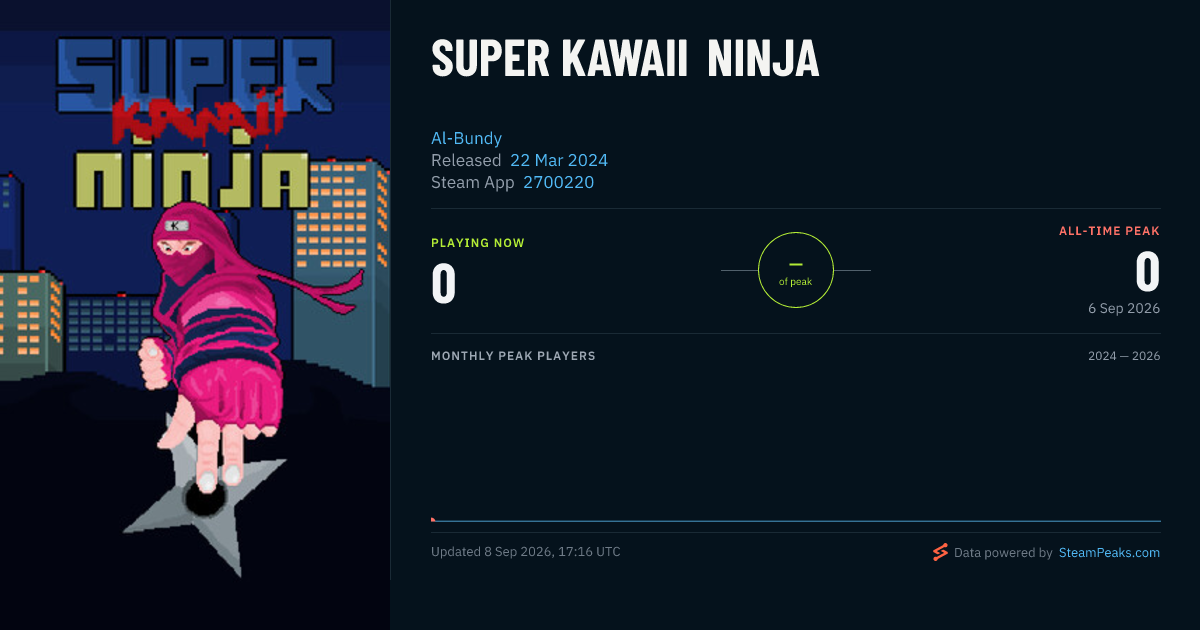This screenshot has width=1200, height=630.
Task: Open the SteamPeaks.com link
Action: 1109,552
